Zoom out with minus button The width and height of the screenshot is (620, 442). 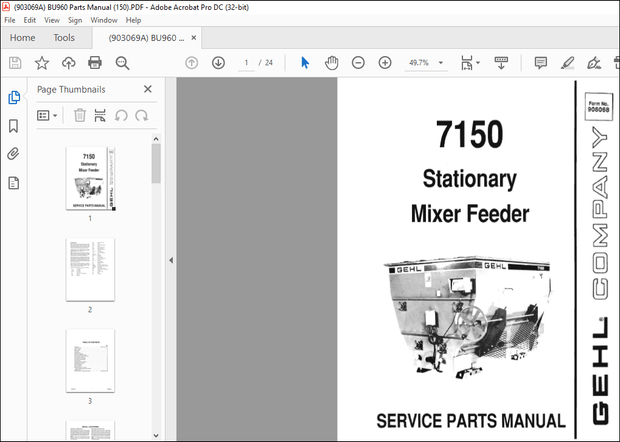[358, 62]
